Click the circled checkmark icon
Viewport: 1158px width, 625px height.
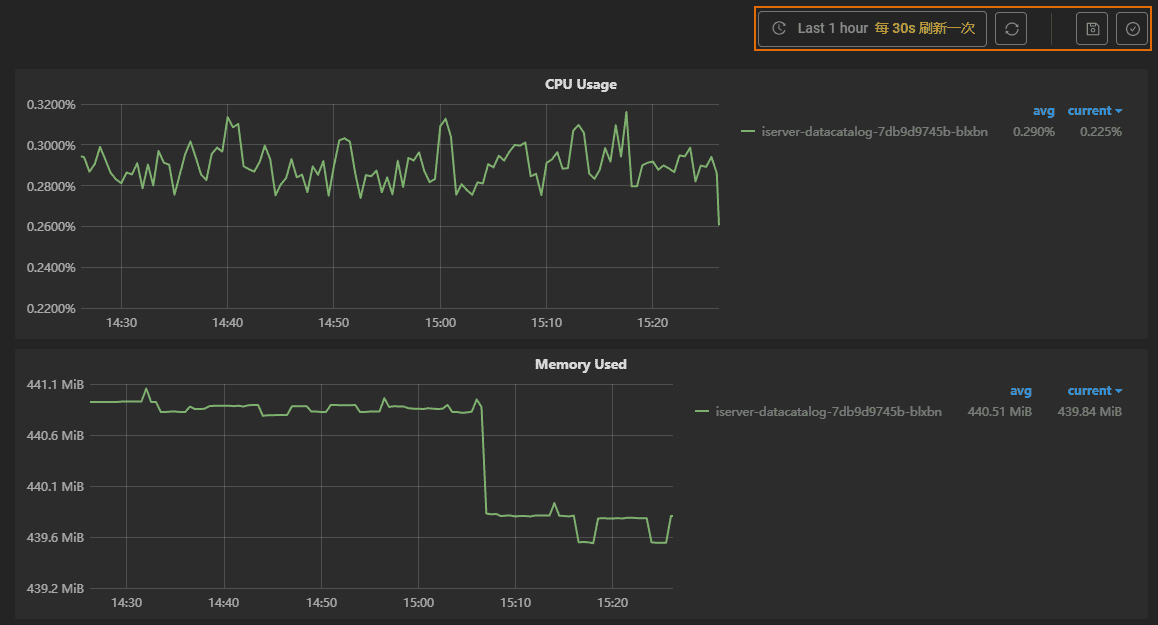(x=1132, y=29)
